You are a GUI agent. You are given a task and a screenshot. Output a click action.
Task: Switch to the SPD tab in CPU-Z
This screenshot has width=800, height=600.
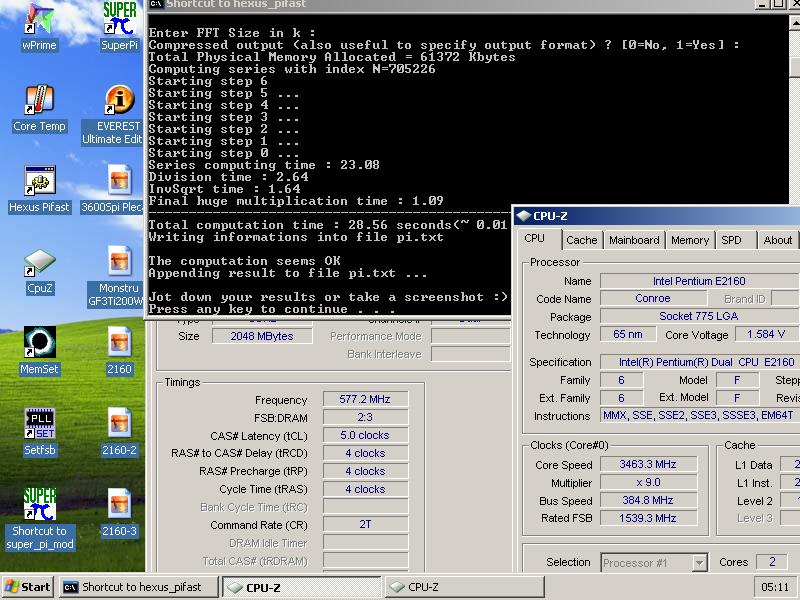tap(731, 240)
